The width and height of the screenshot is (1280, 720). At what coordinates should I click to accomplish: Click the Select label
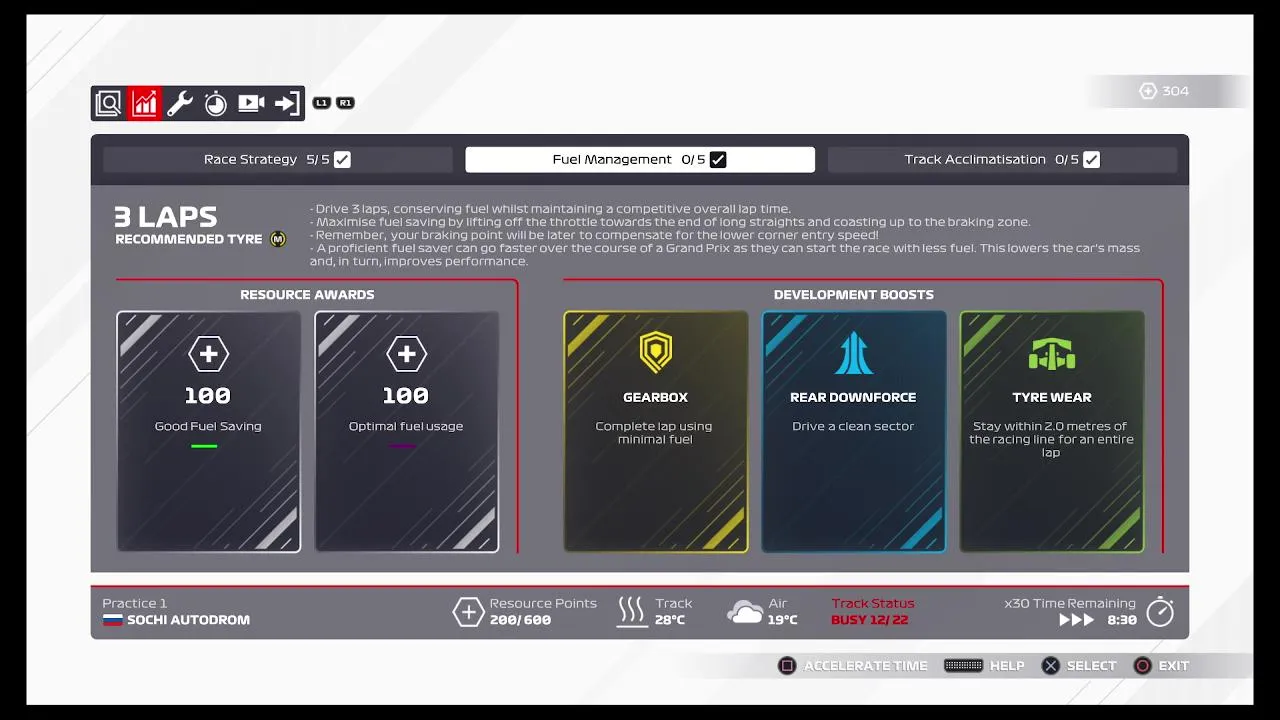[x=1091, y=666]
